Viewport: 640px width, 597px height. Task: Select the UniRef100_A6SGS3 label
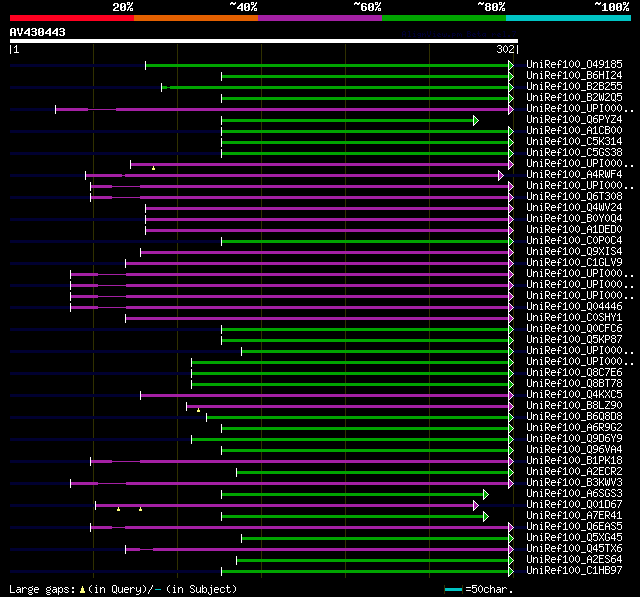point(574,494)
